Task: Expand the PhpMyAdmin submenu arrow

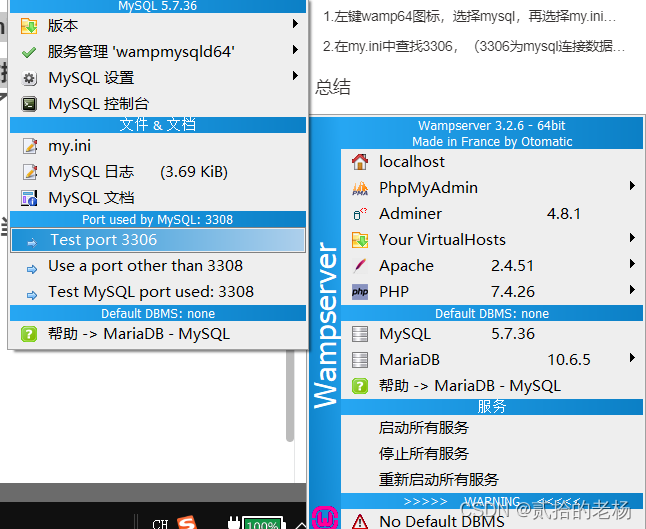Action: point(632,186)
